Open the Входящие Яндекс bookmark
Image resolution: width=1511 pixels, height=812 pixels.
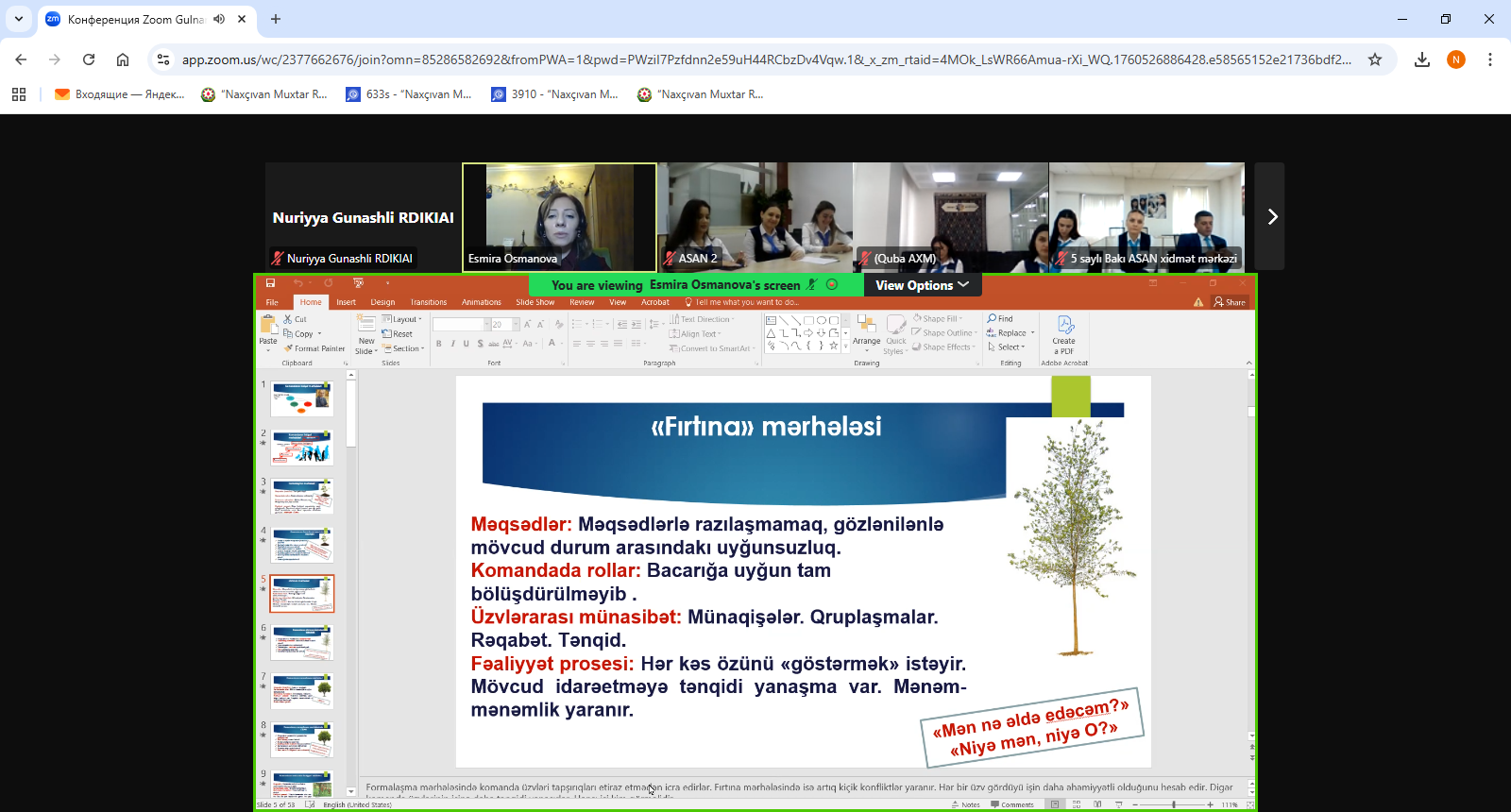pyautogui.click(x=119, y=94)
